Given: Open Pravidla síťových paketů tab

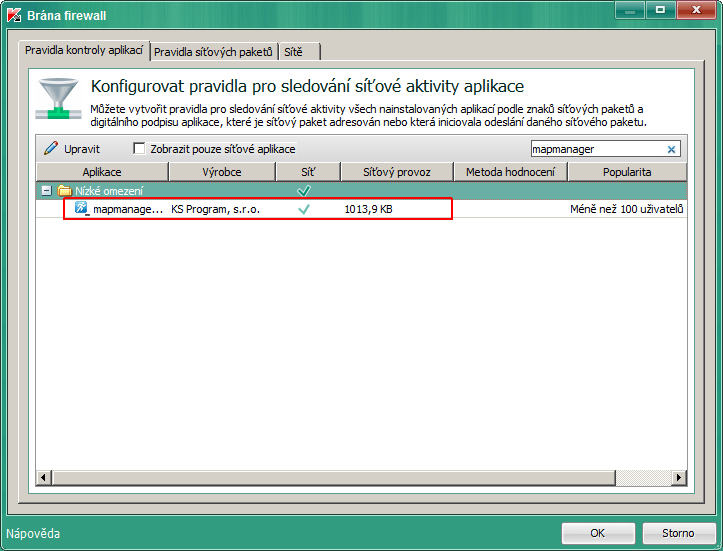Looking at the screenshot, I should click(213, 52).
